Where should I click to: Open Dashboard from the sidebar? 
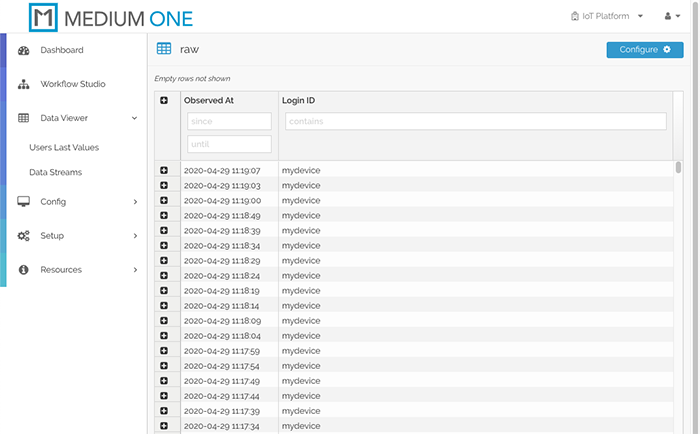pyautogui.click(x=61, y=50)
